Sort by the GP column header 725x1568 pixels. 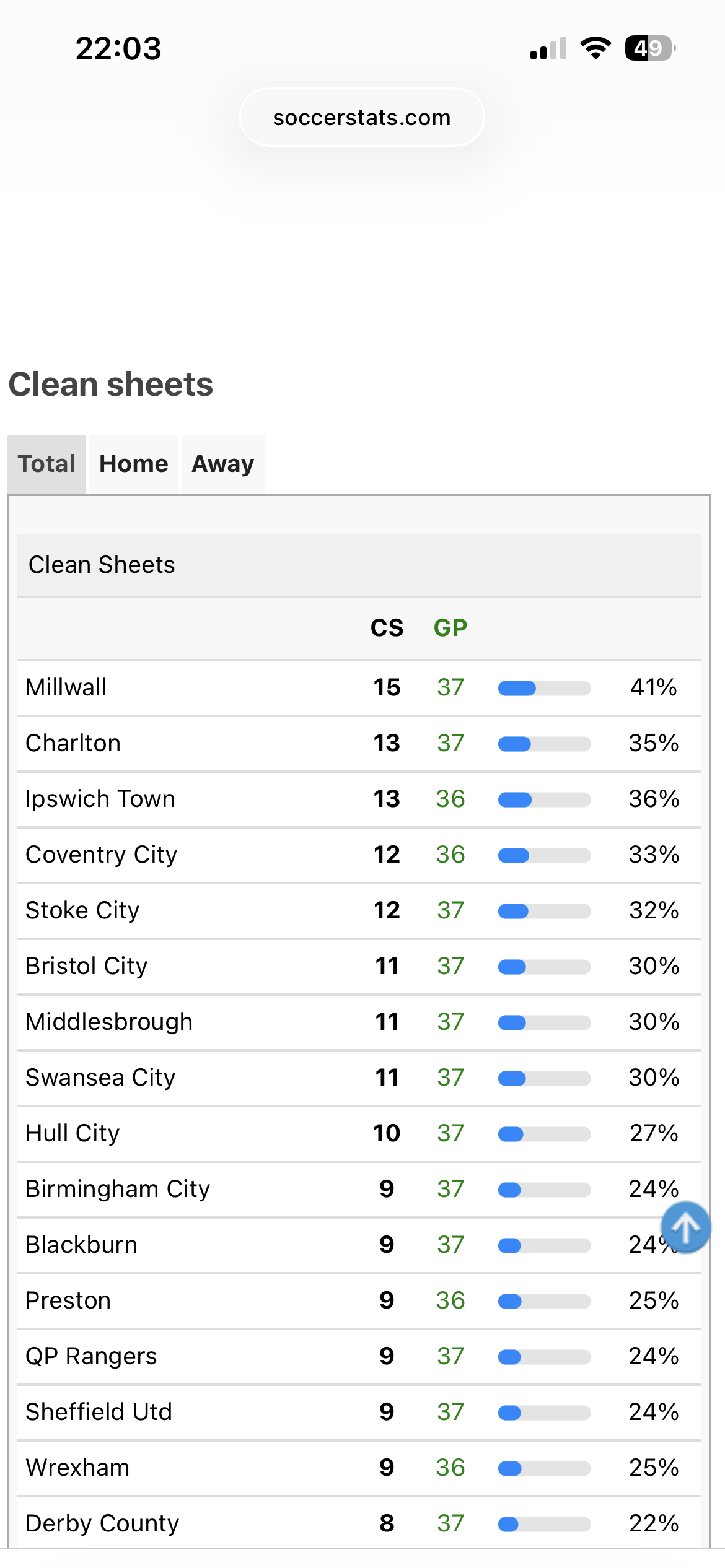[450, 628]
